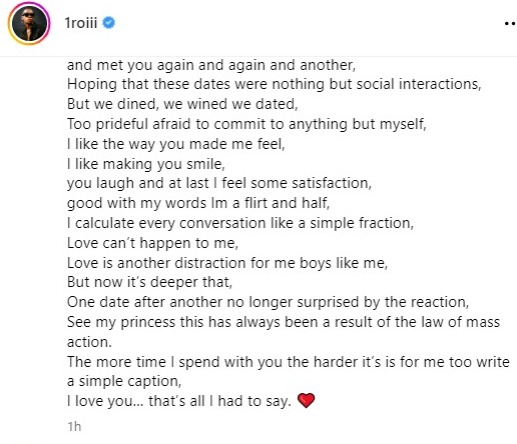517x444 pixels.
Task: Click 'I calculate every conversation' line
Action: tap(240, 223)
